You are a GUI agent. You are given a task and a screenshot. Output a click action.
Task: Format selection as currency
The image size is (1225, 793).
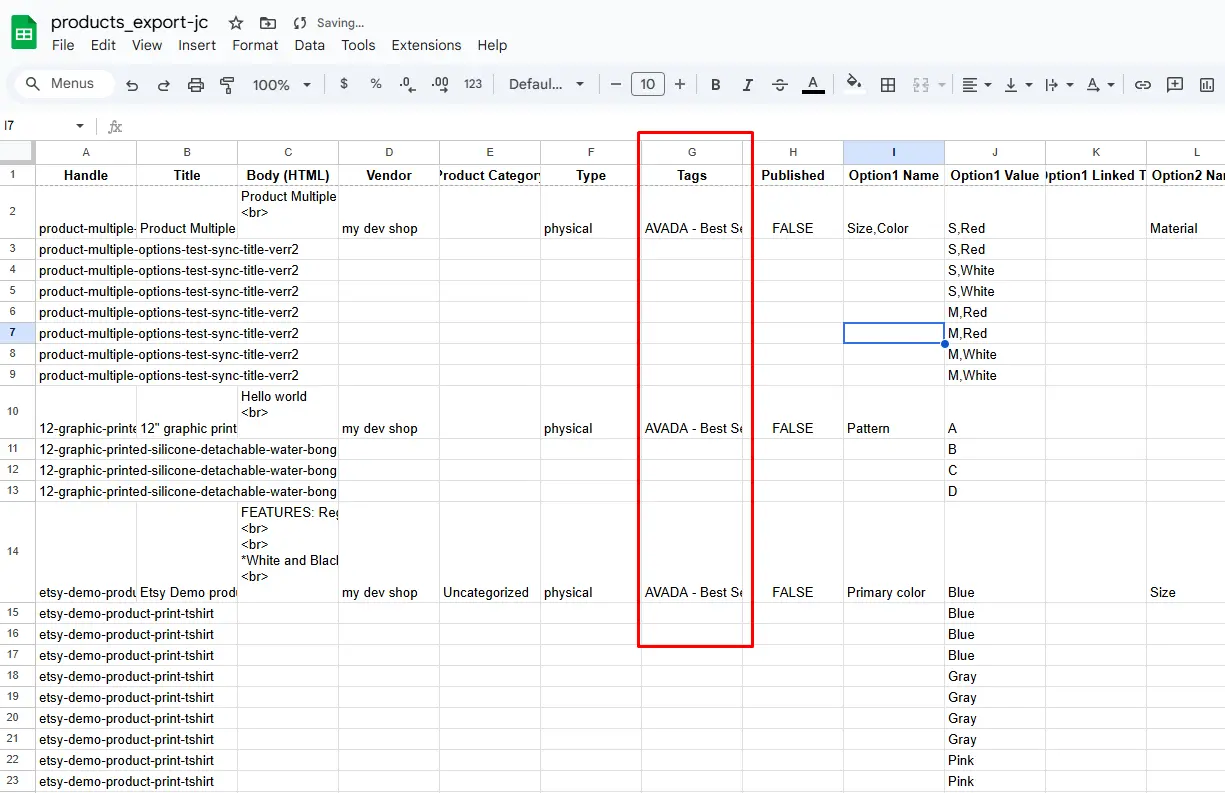click(343, 84)
